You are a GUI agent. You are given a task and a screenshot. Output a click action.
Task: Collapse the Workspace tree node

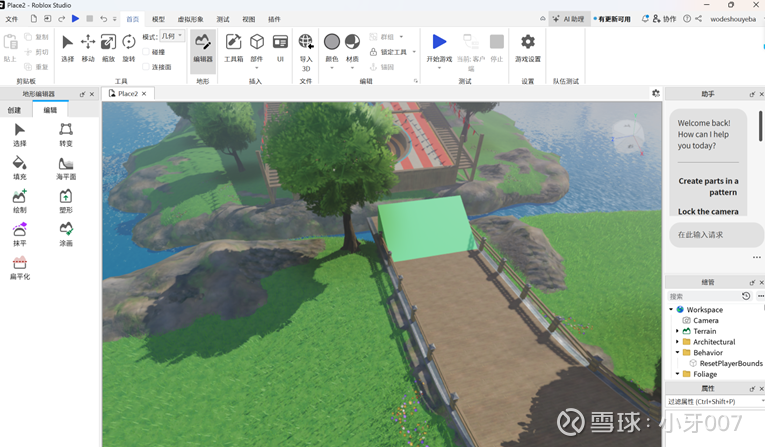tap(671, 309)
